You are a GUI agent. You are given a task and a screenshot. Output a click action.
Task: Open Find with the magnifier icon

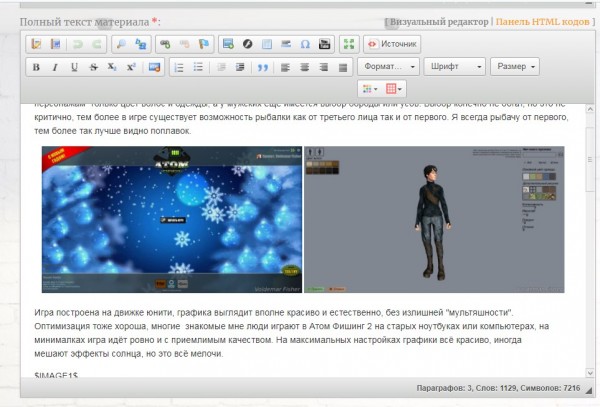tap(121, 44)
